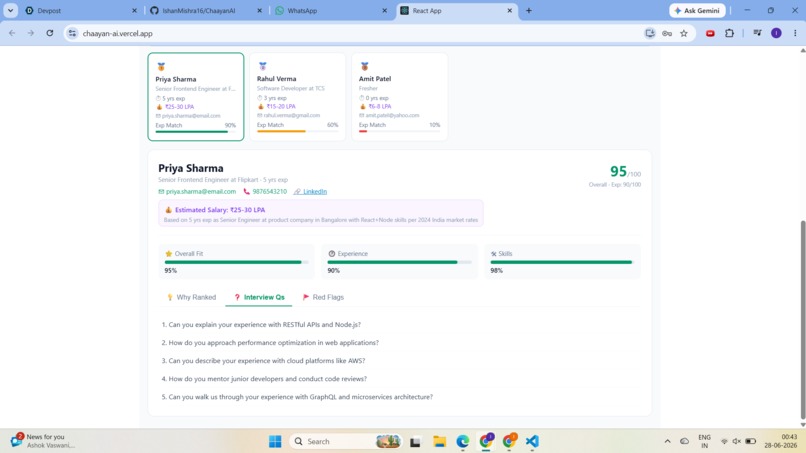This screenshot has height=453, width=806.
Task: Open the Why Ranked tab
Action: (191, 297)
